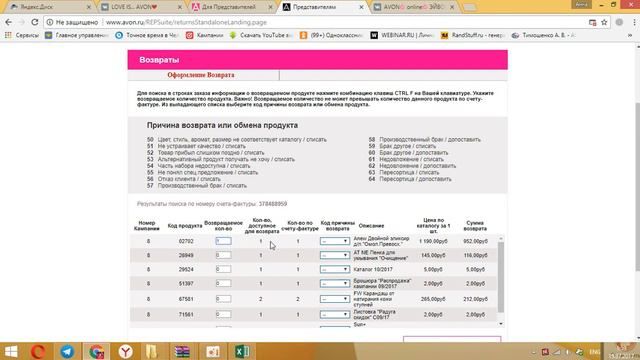Click return quantity field for product 26949

[x=223, y=255]
